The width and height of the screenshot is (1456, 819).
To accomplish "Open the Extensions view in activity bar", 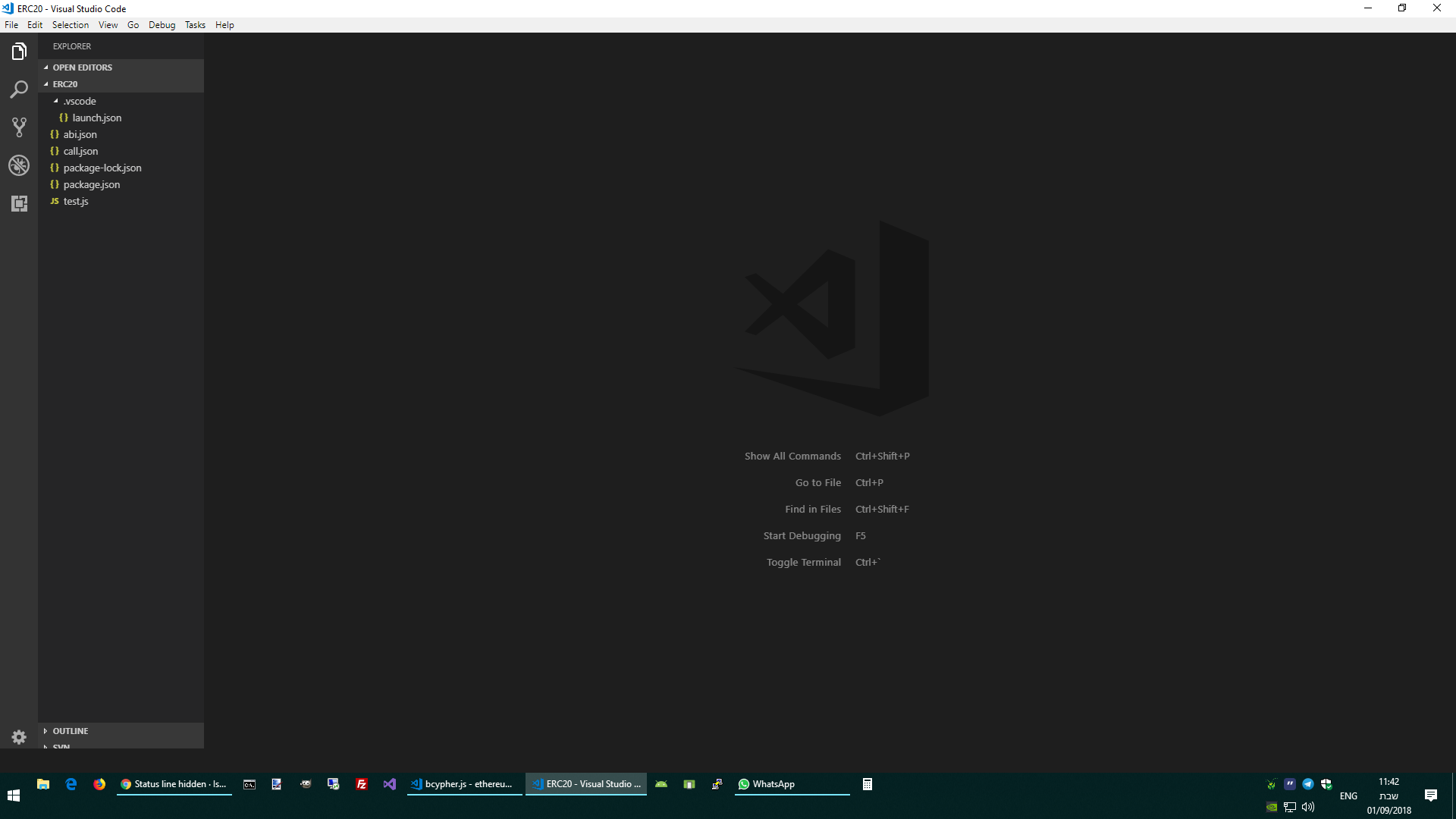I will [x=19, y=203].
